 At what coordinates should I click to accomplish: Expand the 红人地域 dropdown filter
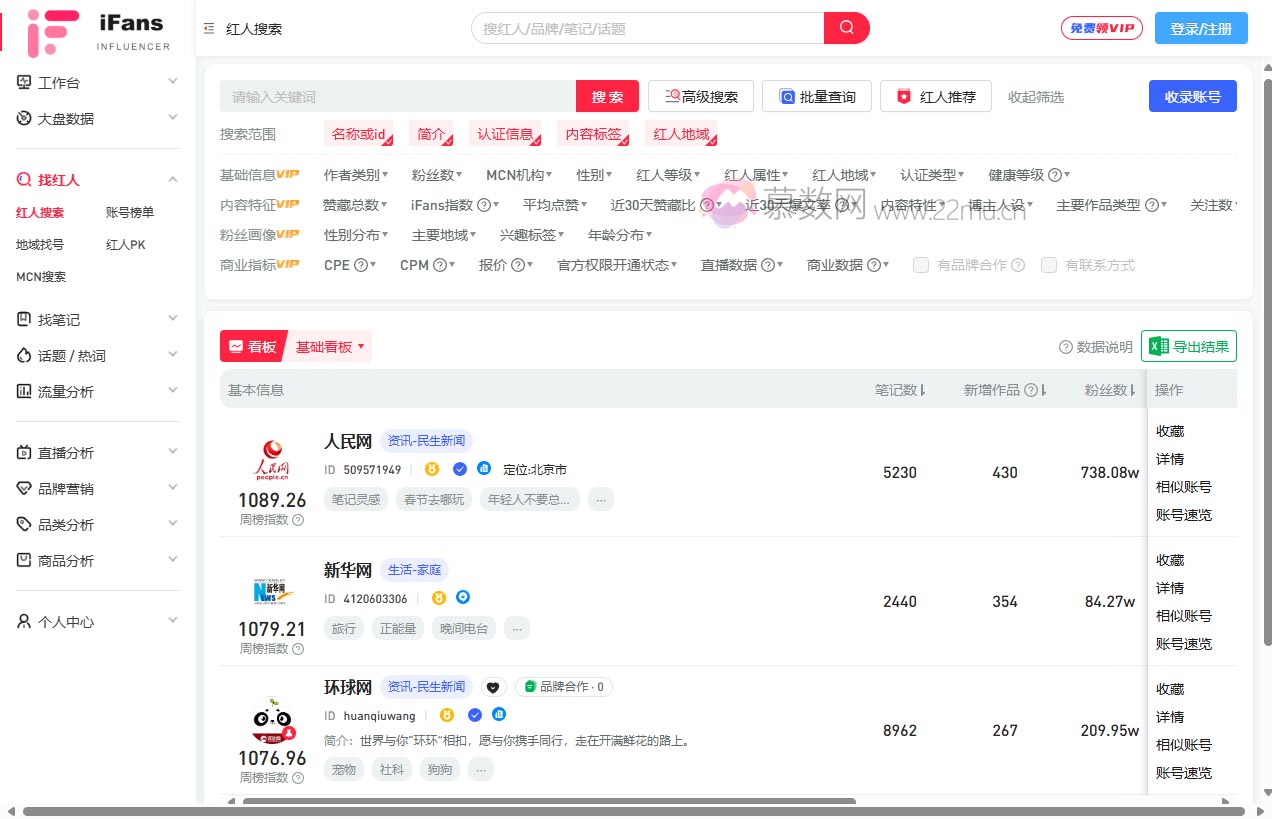[x=842, y=174]
